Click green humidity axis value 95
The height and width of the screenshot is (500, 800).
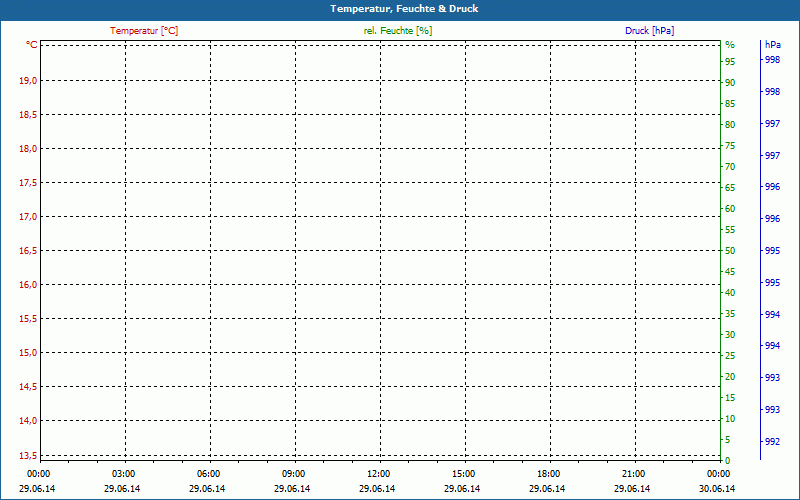point(730,62)
